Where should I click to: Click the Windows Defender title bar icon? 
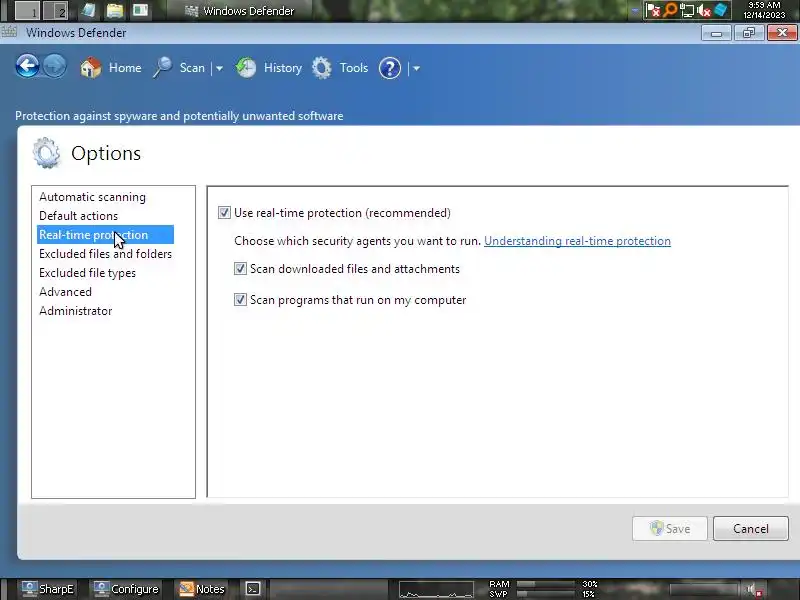click(9, 32)
